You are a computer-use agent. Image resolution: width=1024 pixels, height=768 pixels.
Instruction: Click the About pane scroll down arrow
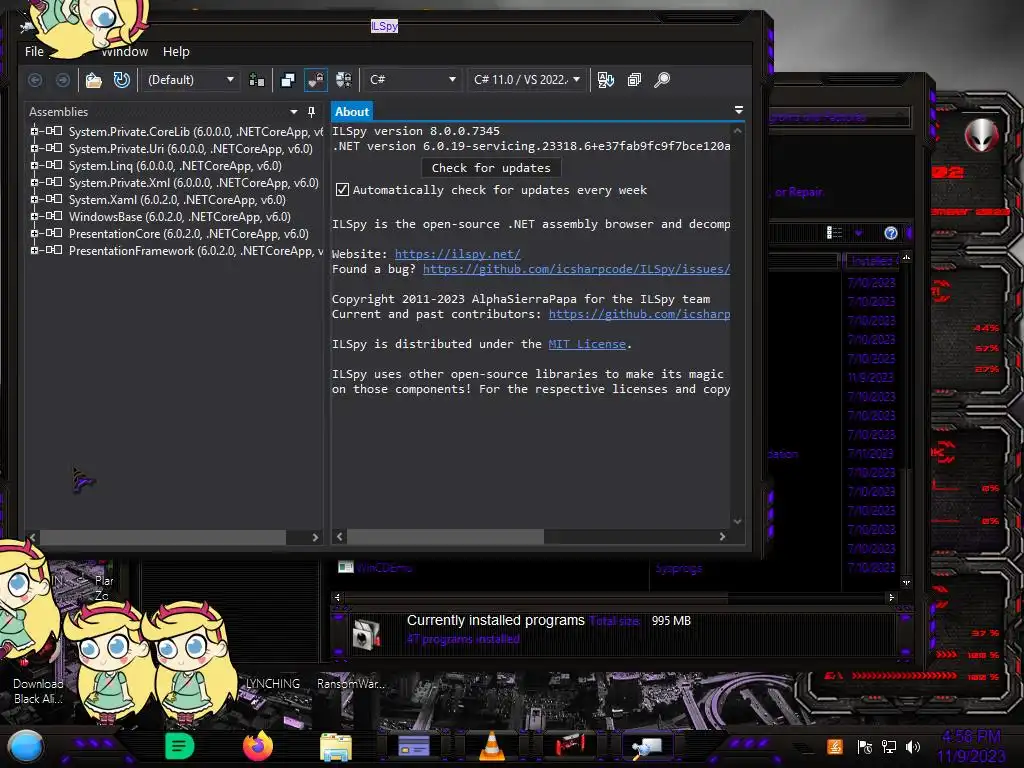737,521
